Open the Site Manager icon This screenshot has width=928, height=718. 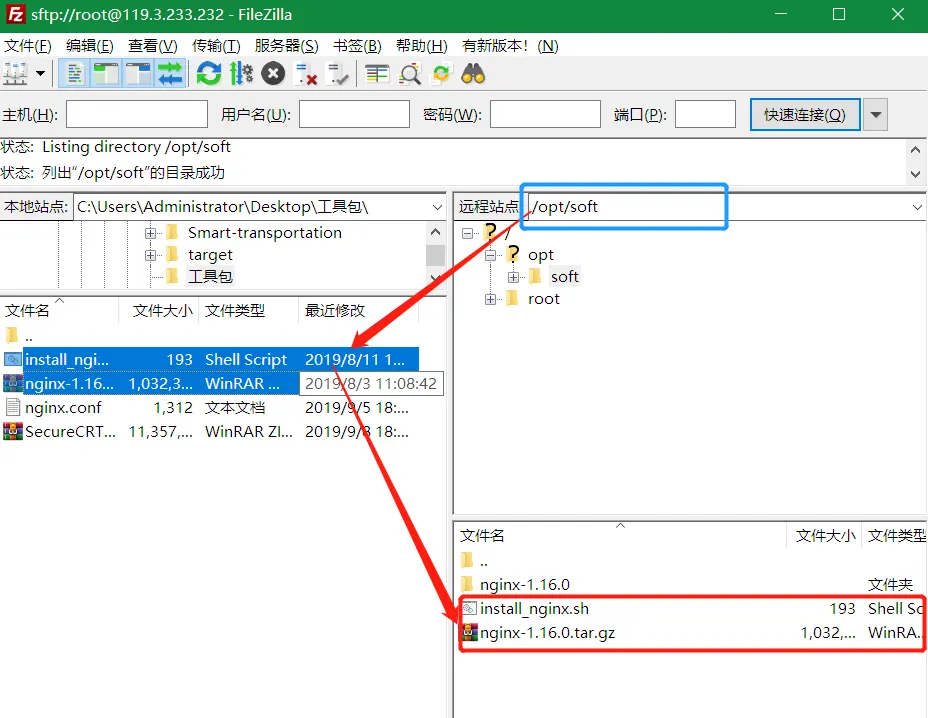click(15, 74)
